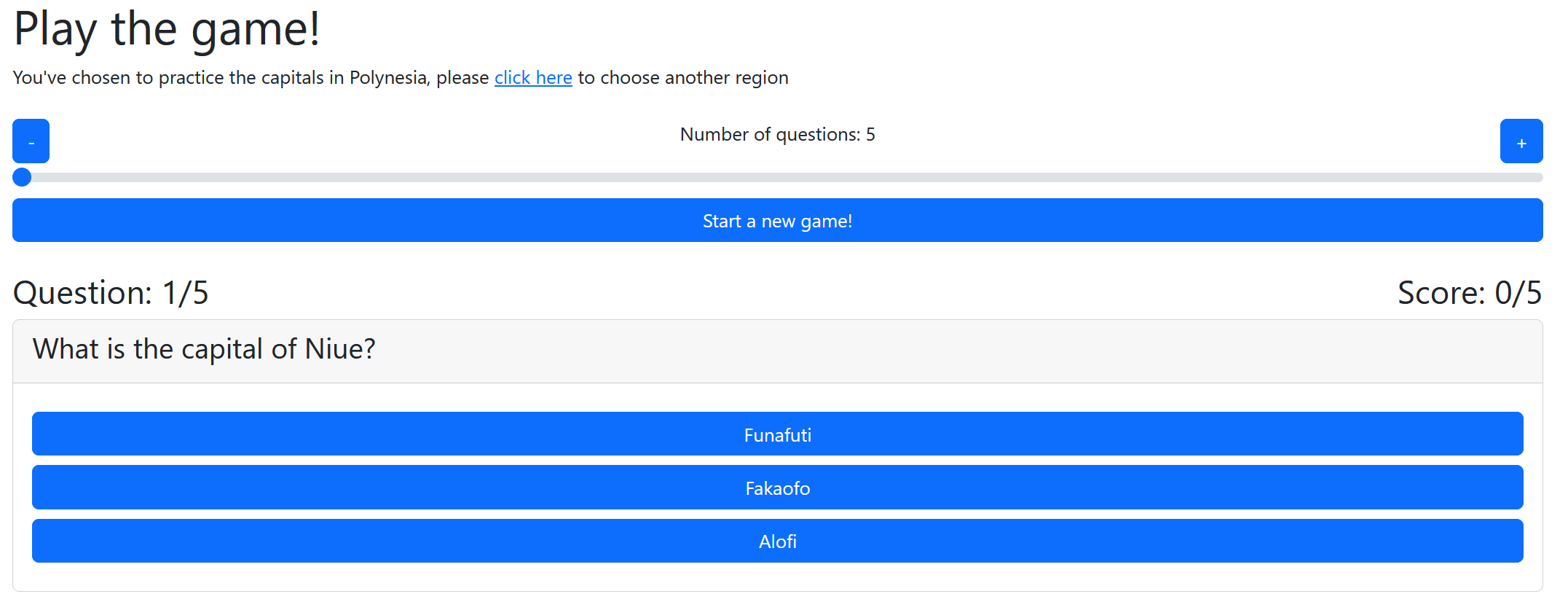
Task: Click the question count slider handle
Action: [x=23, y=177]
